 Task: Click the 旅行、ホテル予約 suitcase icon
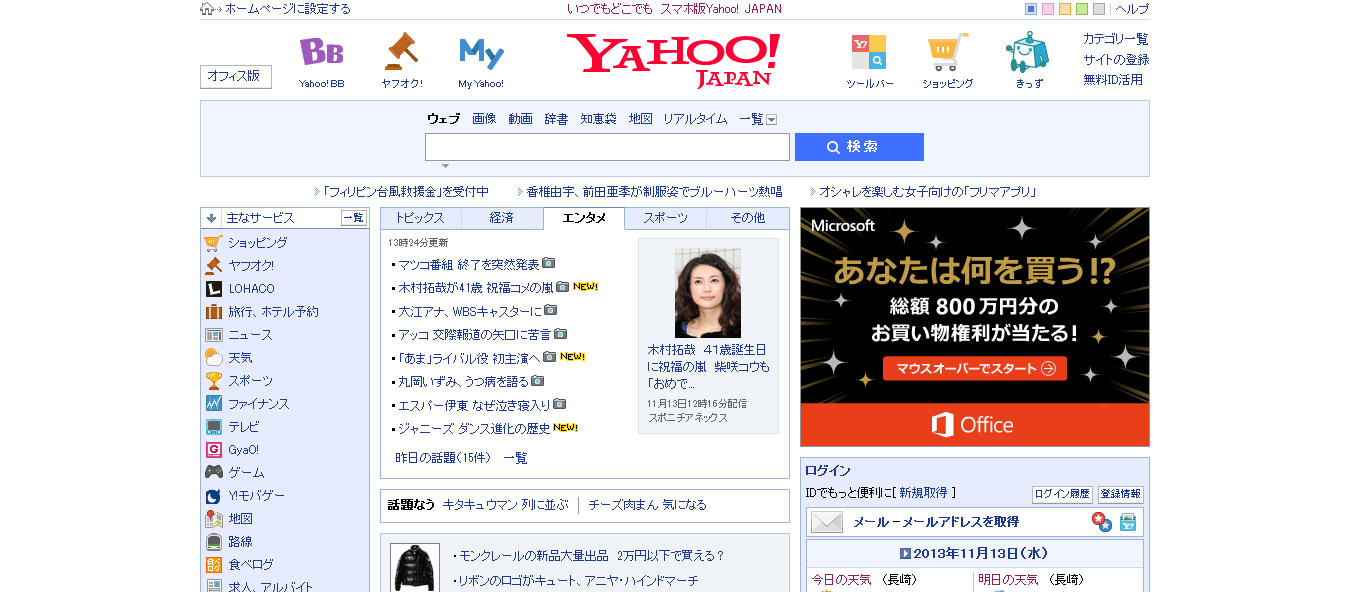tap(213, 312)
